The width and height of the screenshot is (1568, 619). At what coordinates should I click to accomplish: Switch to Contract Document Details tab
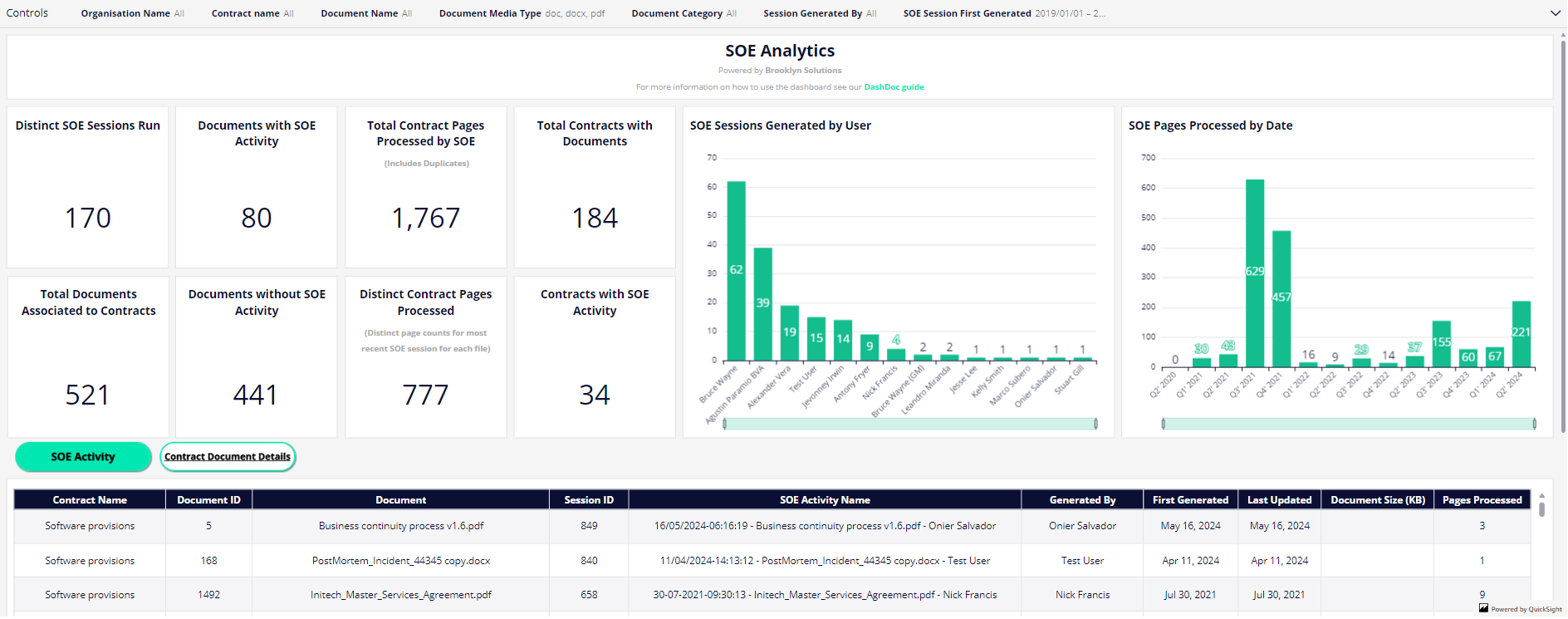click(x=228, y=457)
